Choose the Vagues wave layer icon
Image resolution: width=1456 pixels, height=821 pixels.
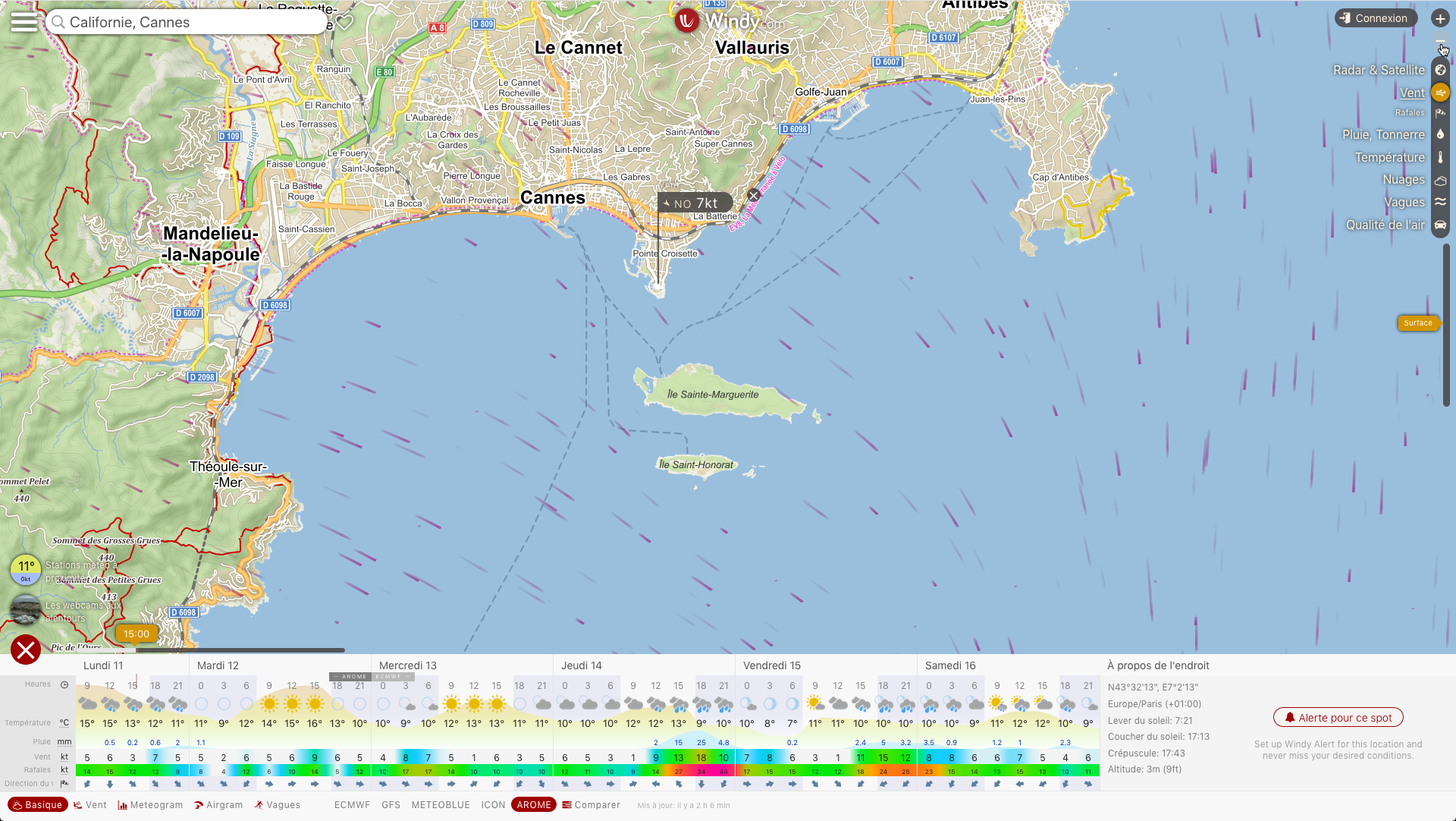(x=1440, y=202)
